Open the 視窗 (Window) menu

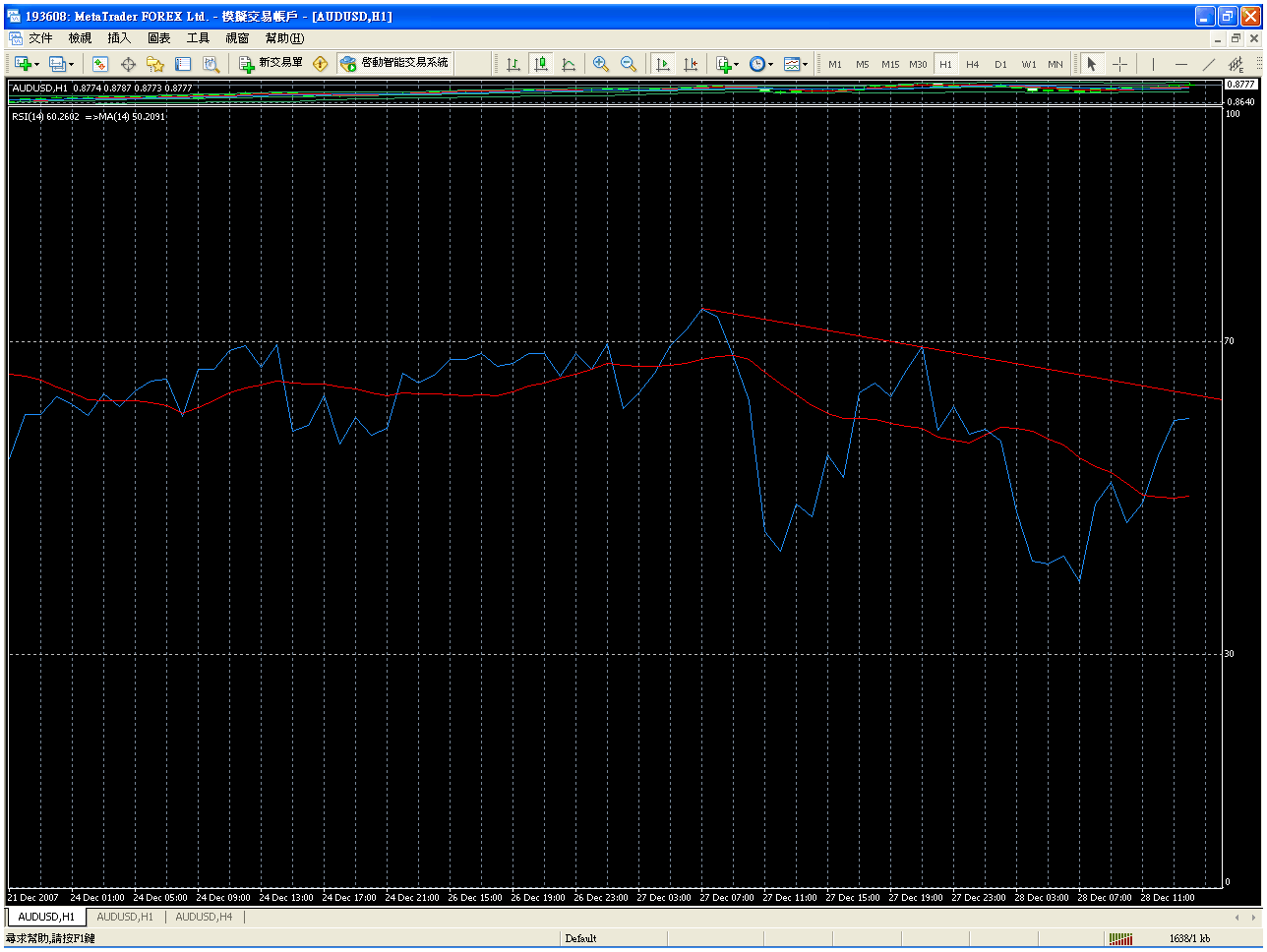tap(237, 38)
